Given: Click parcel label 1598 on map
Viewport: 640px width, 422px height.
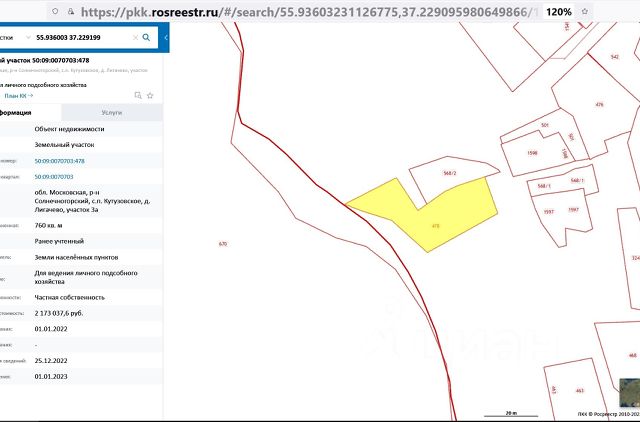Looking at the screenshot, I should [x=532, y=153].
